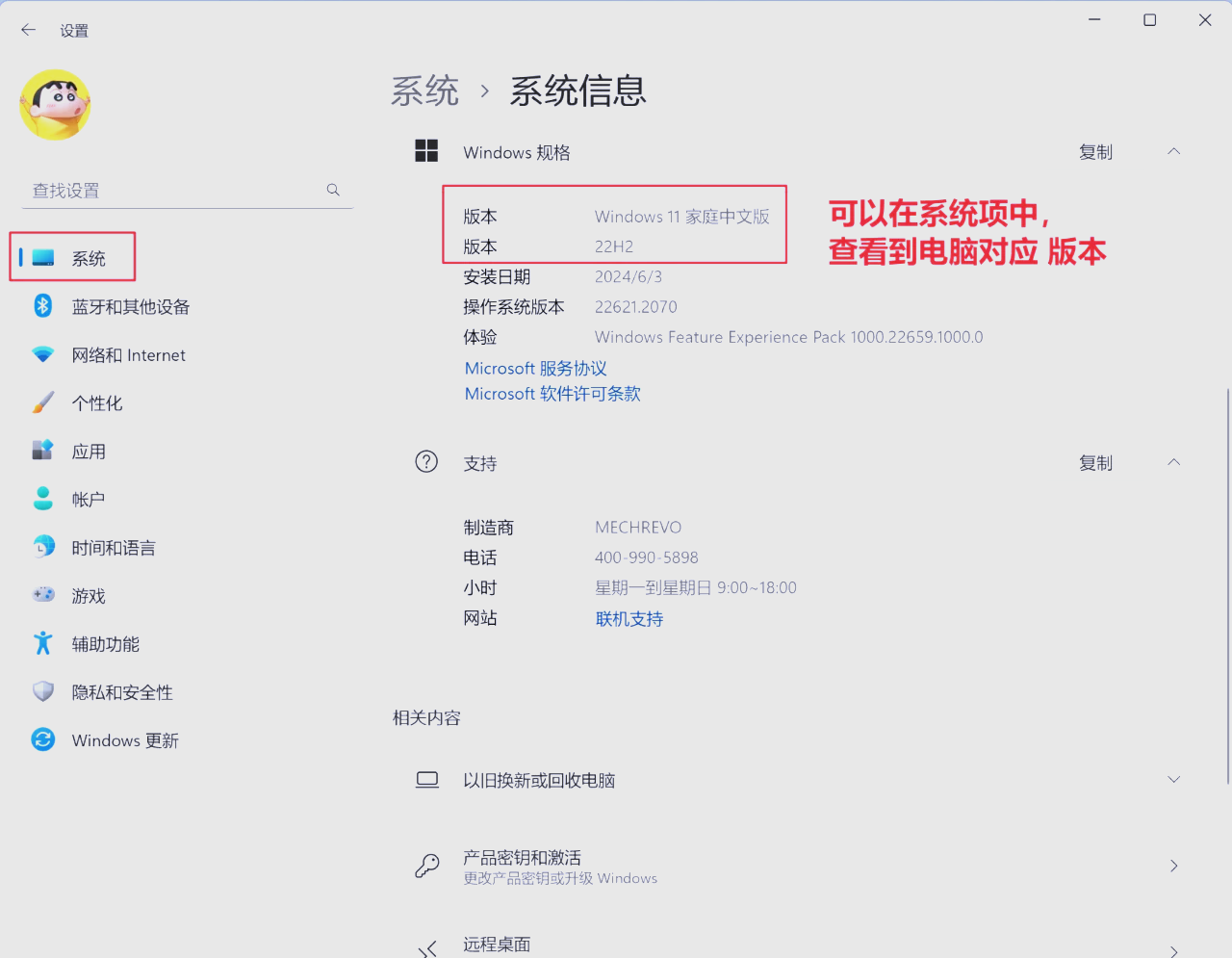
Task: Click the value Windows 11 家庭中文版
Action: click(x=681, y=217)
